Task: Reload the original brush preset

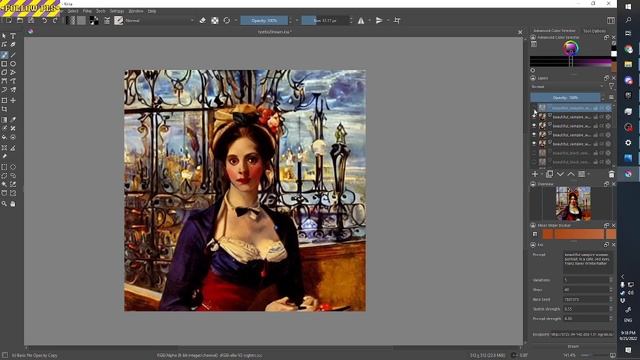Action: click(227, 20)
